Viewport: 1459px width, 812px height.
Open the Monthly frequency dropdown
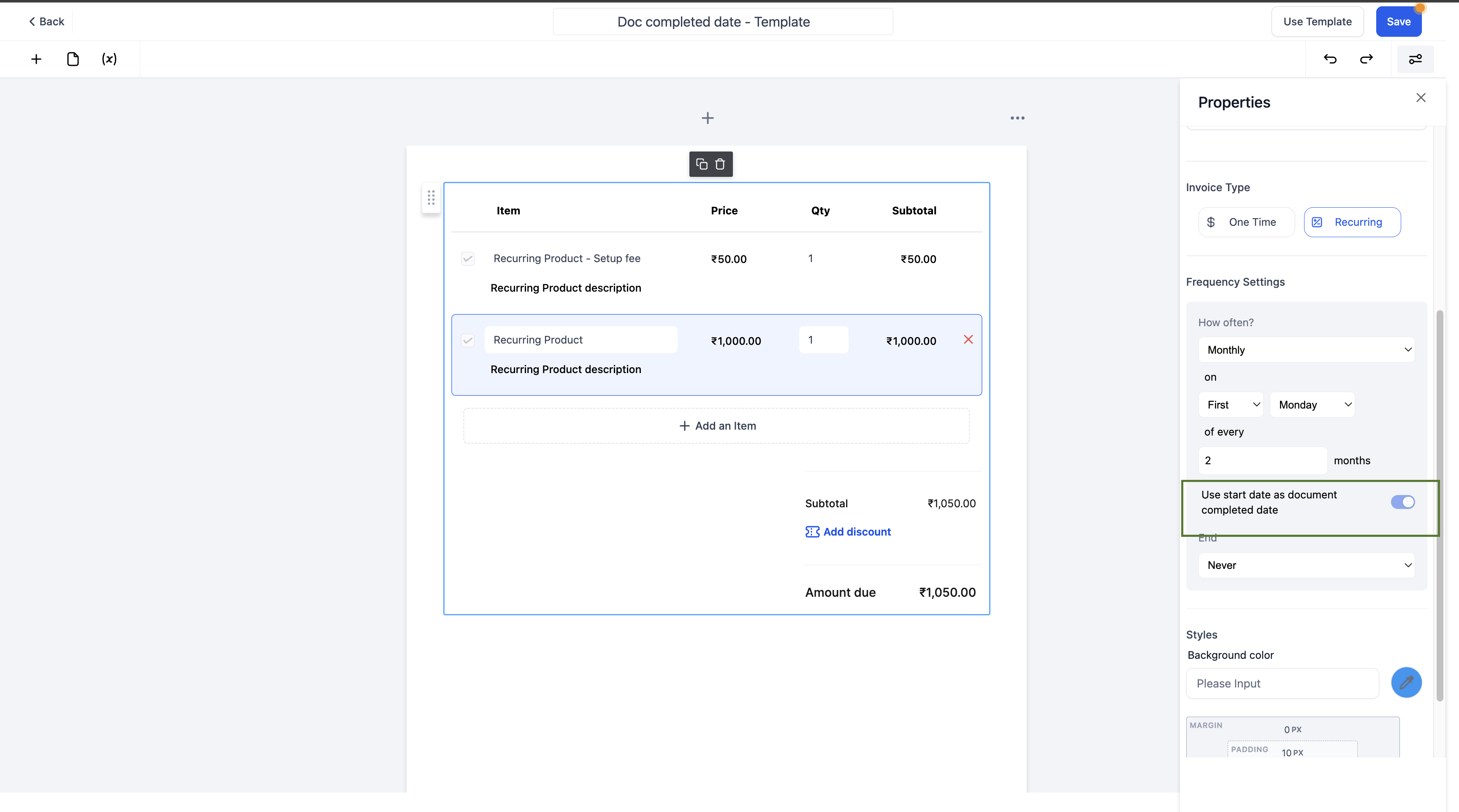click(x=1306, y=350)
